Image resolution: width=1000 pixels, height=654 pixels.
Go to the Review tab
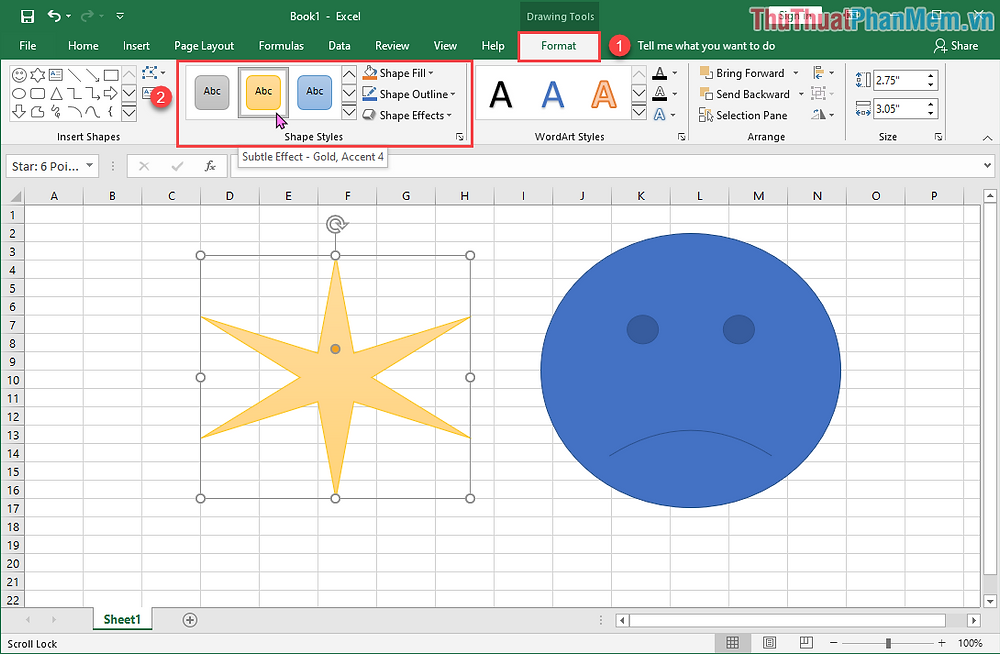click(x=392, y=46)
